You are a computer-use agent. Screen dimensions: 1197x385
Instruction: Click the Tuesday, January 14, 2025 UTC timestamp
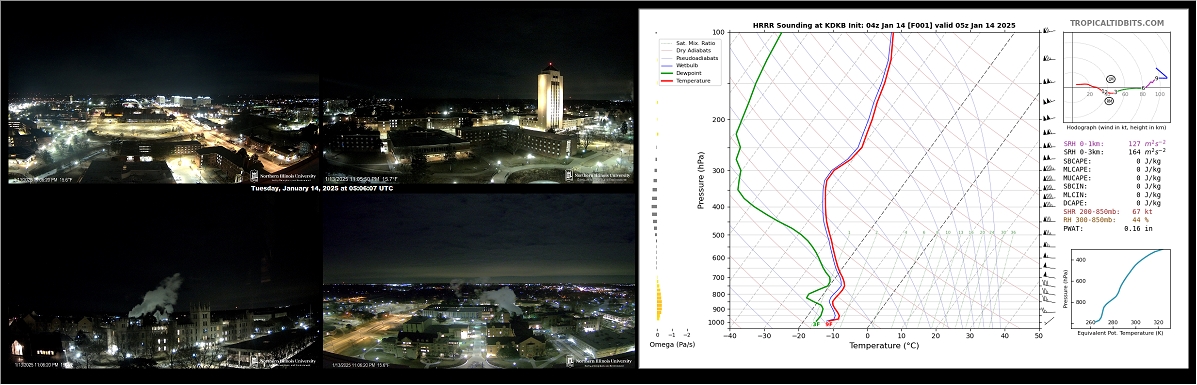(x=321, y=188)
